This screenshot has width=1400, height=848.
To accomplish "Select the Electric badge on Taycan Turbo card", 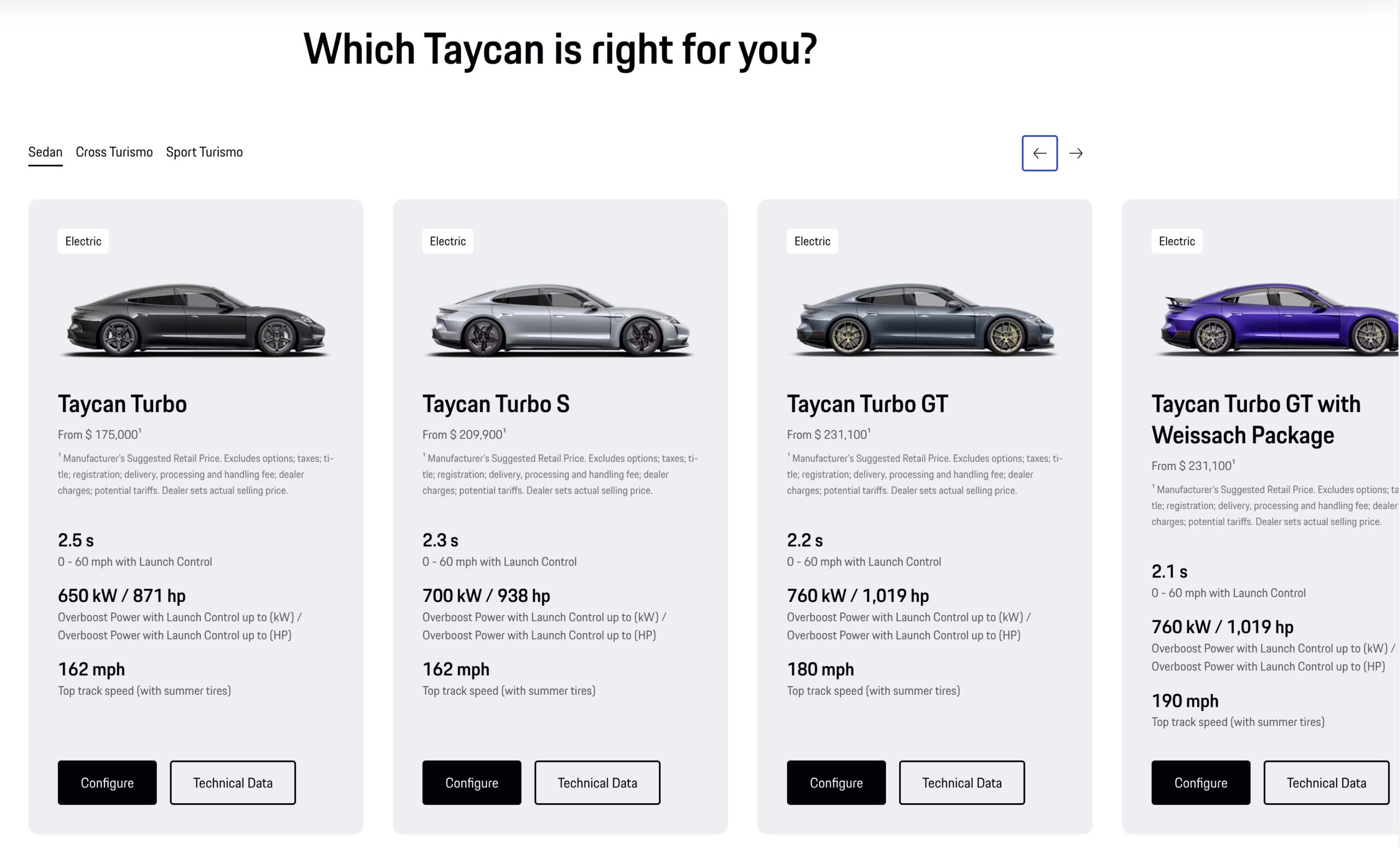I will pyautogui.click(x=83, y=241).
